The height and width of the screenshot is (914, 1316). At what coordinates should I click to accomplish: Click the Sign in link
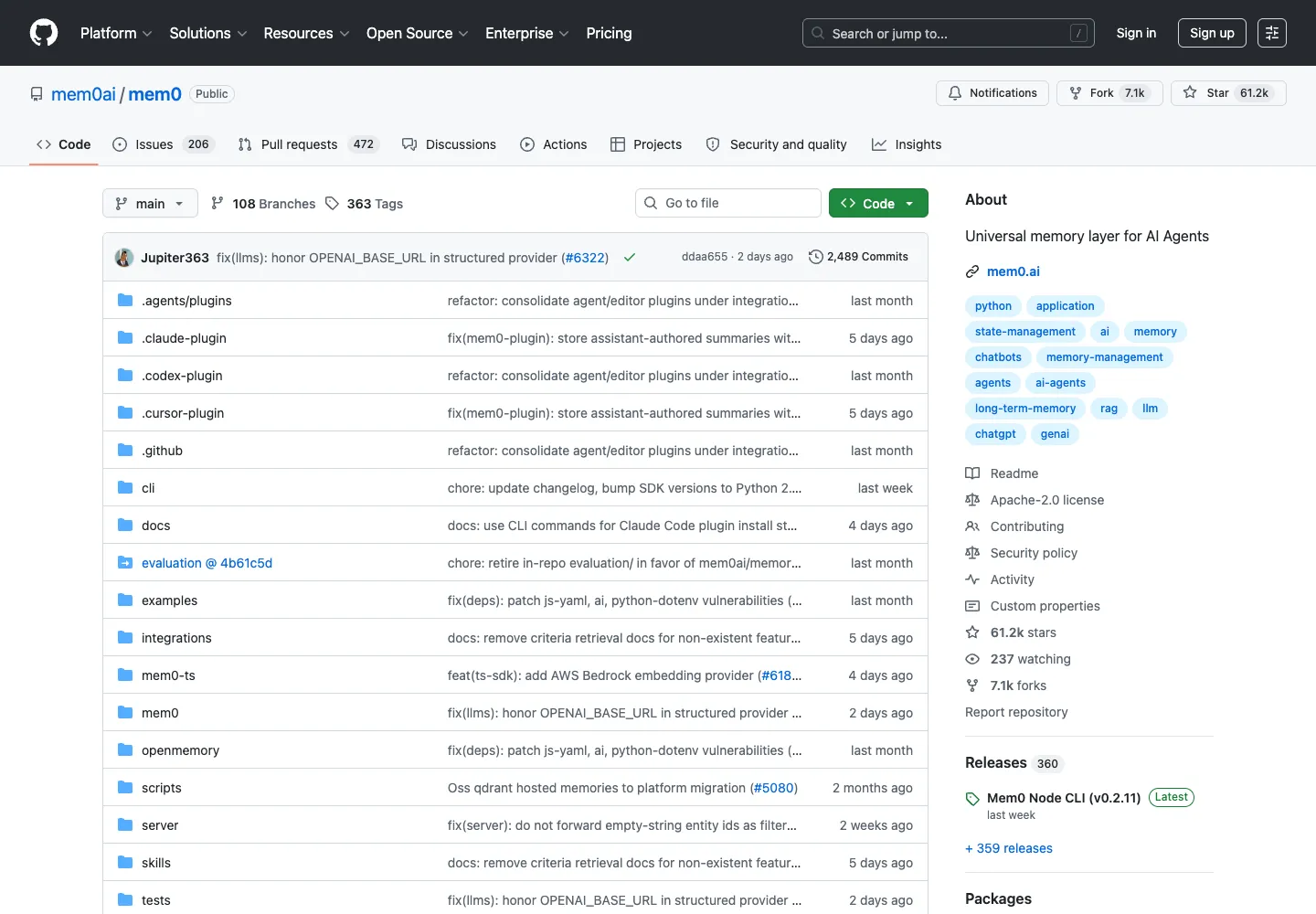pyautogui.click(x=1136, y=33)
